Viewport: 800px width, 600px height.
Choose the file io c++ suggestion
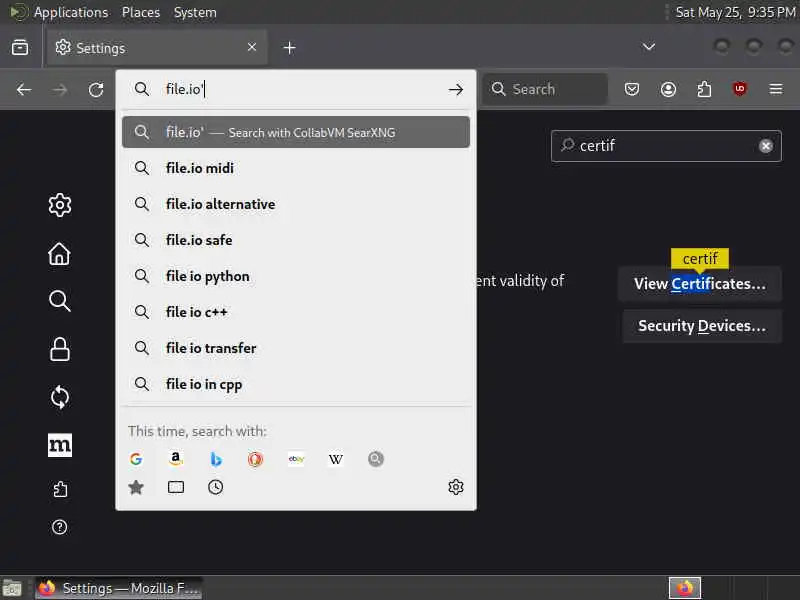[x=296, y=312]
